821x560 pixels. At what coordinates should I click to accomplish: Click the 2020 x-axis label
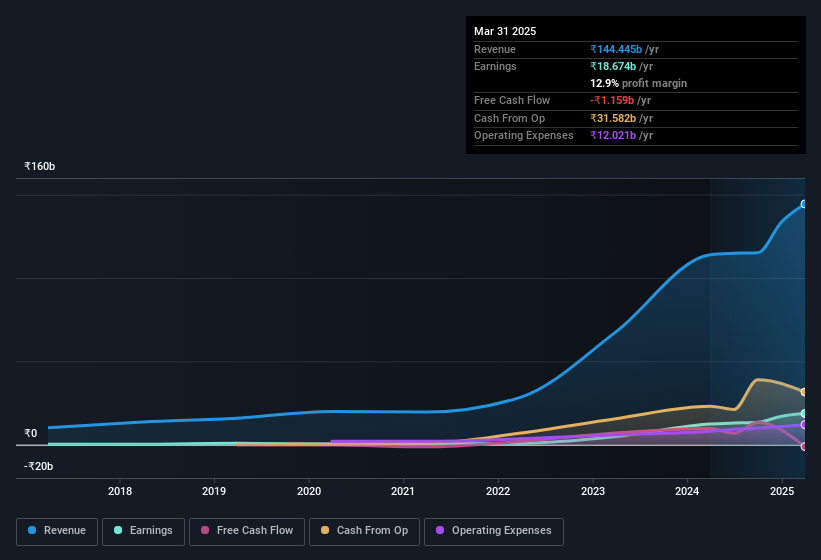[309, 491]
